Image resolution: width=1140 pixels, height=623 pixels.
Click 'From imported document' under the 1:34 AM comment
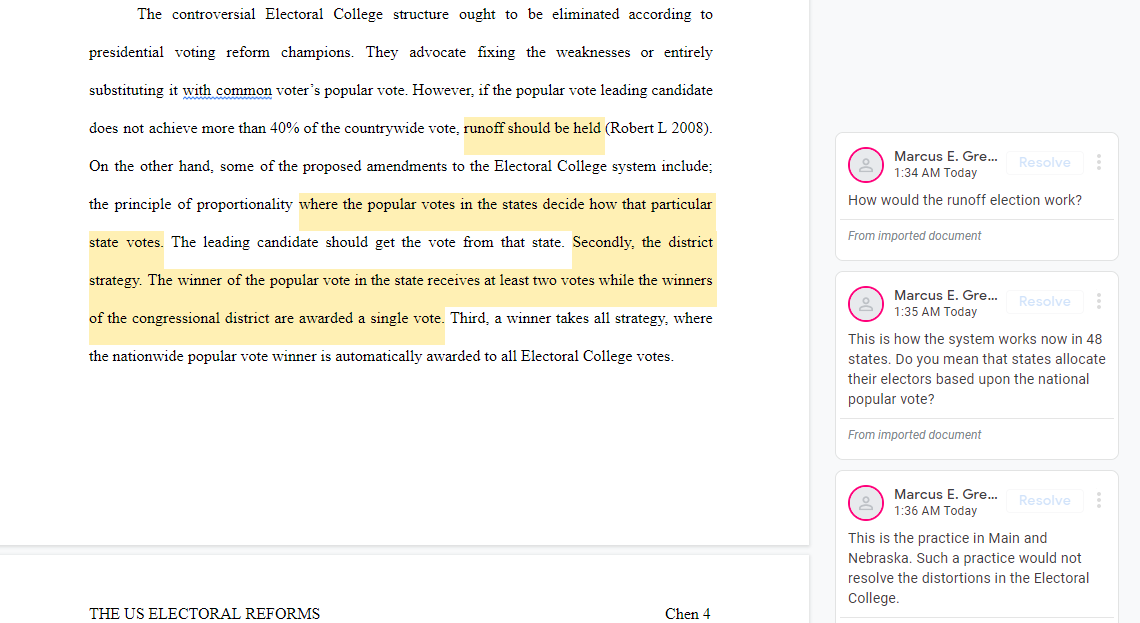[x=914, y=236]
